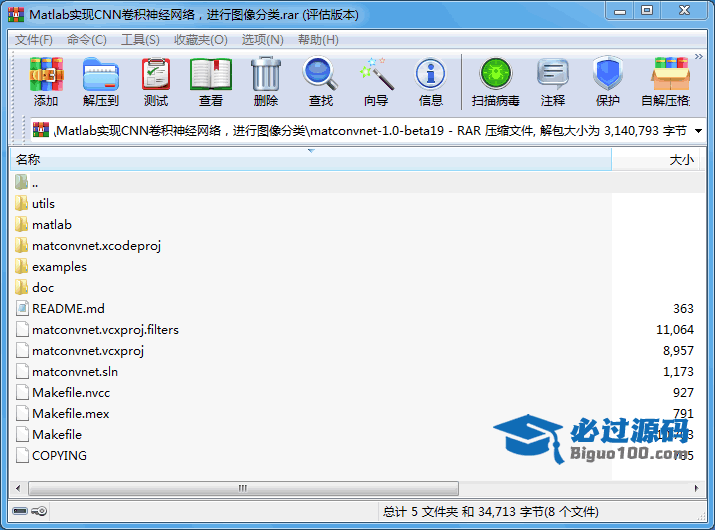
Task: Select the examples folder
Action: click(x=59, y=266)
